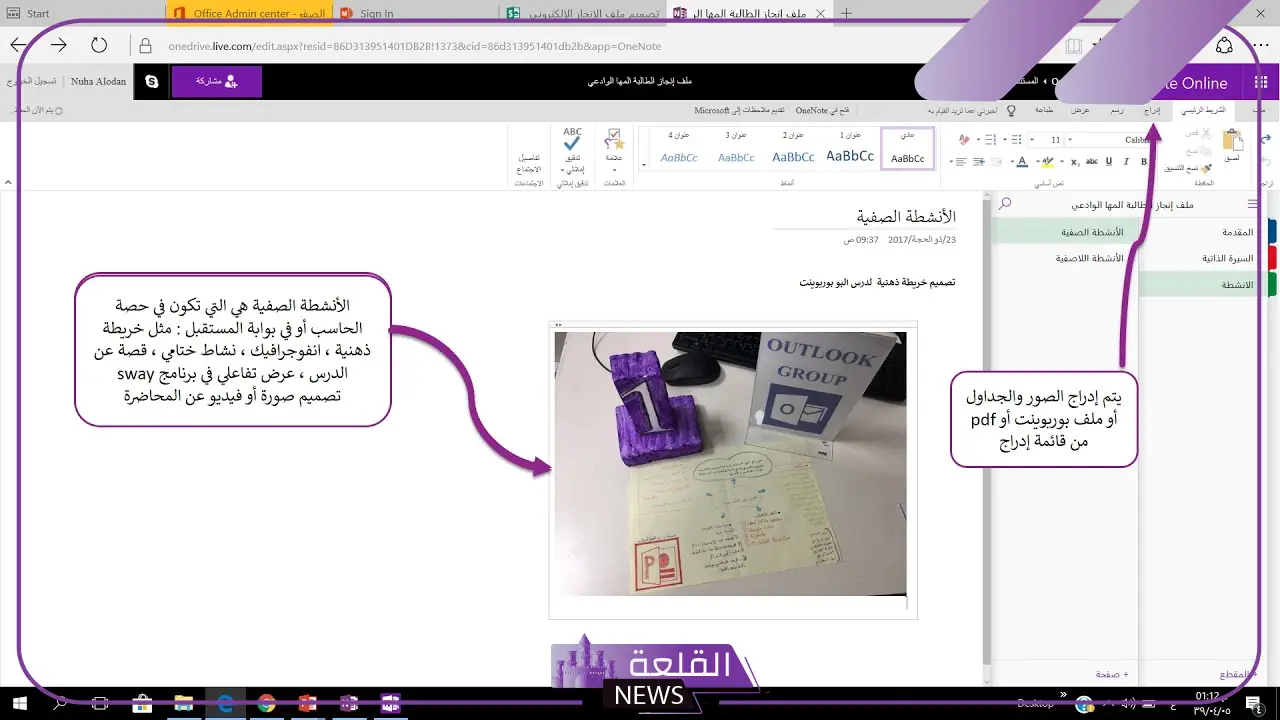Click the Skype icon in header
1280x720 pixels.
click(x=152, y=82)
